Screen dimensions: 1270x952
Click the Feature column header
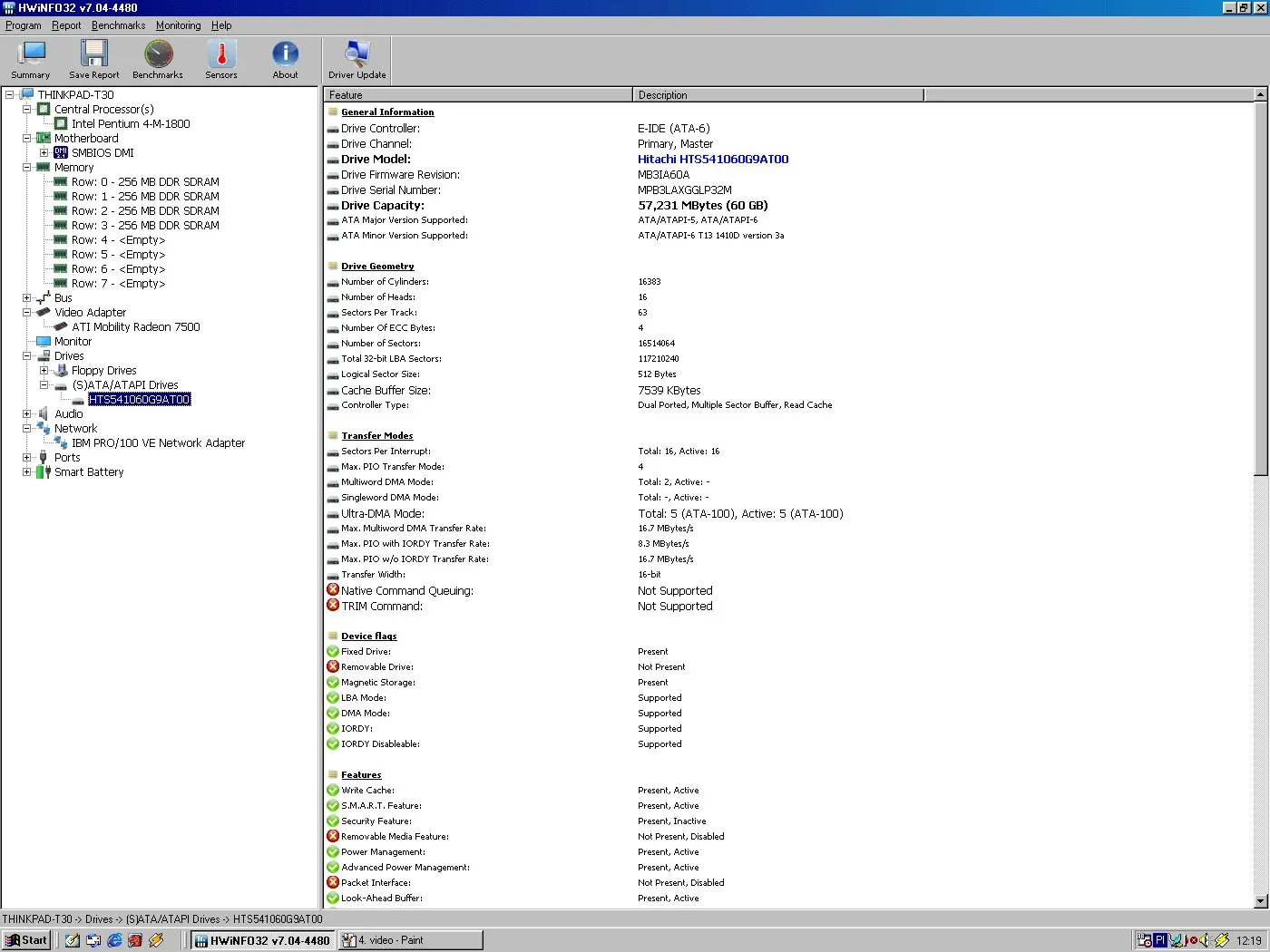[478, 94]
